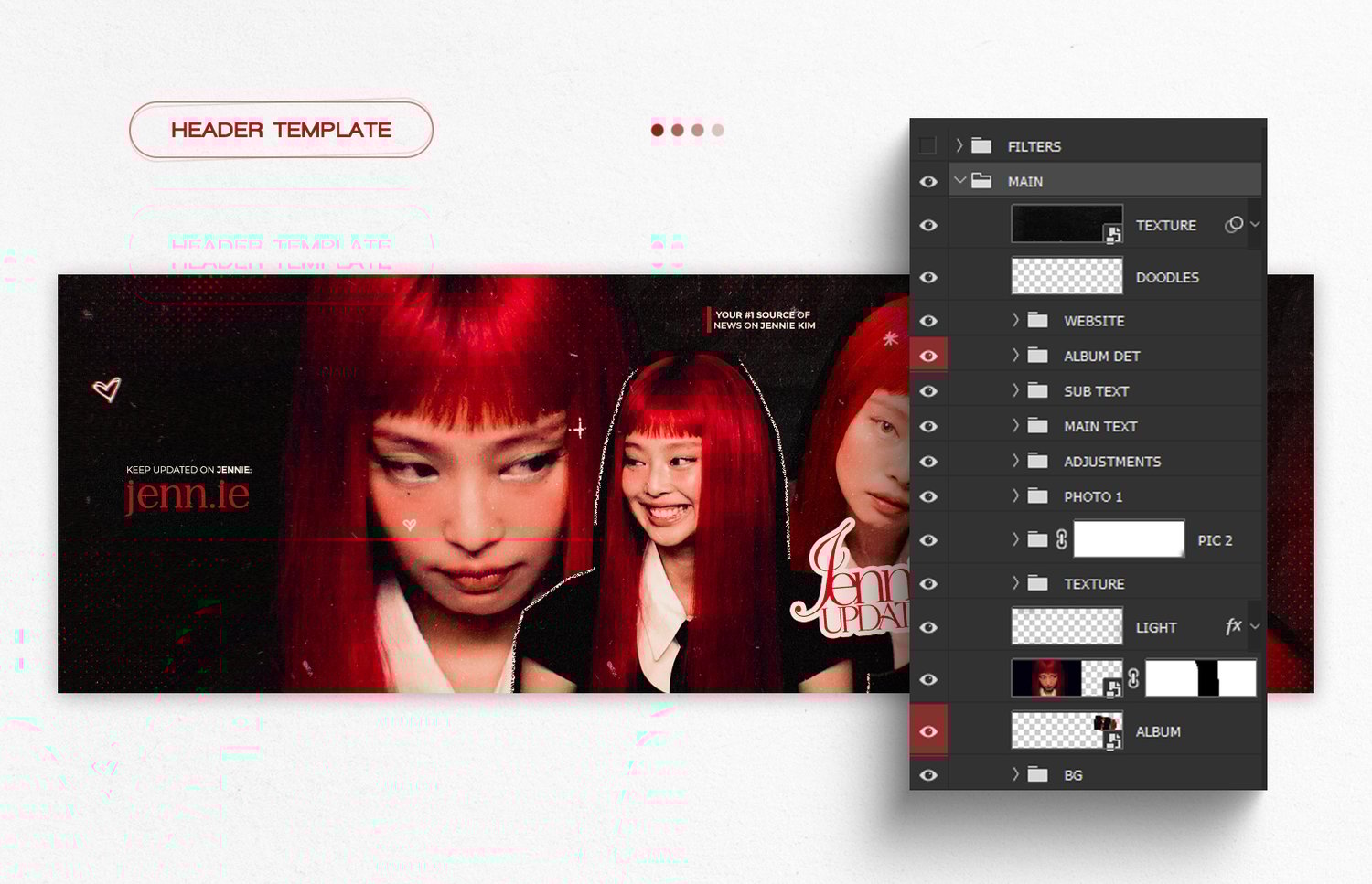1372x884 pixels.
Task: Click the black-and-white mask of photo layer
Action: click(x=1201, y=678)
